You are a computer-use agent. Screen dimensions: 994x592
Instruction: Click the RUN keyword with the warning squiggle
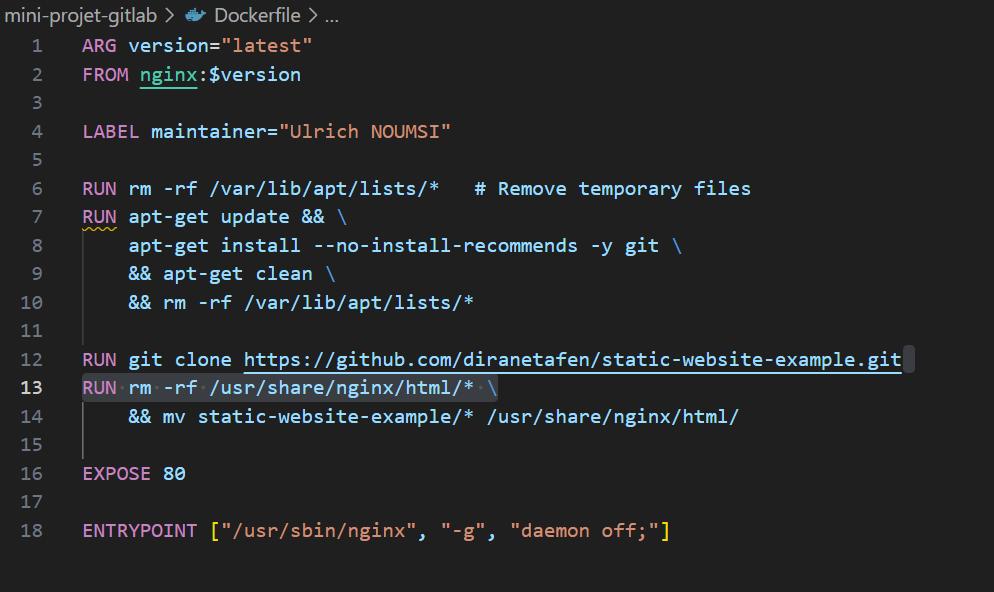pos(98,216)
